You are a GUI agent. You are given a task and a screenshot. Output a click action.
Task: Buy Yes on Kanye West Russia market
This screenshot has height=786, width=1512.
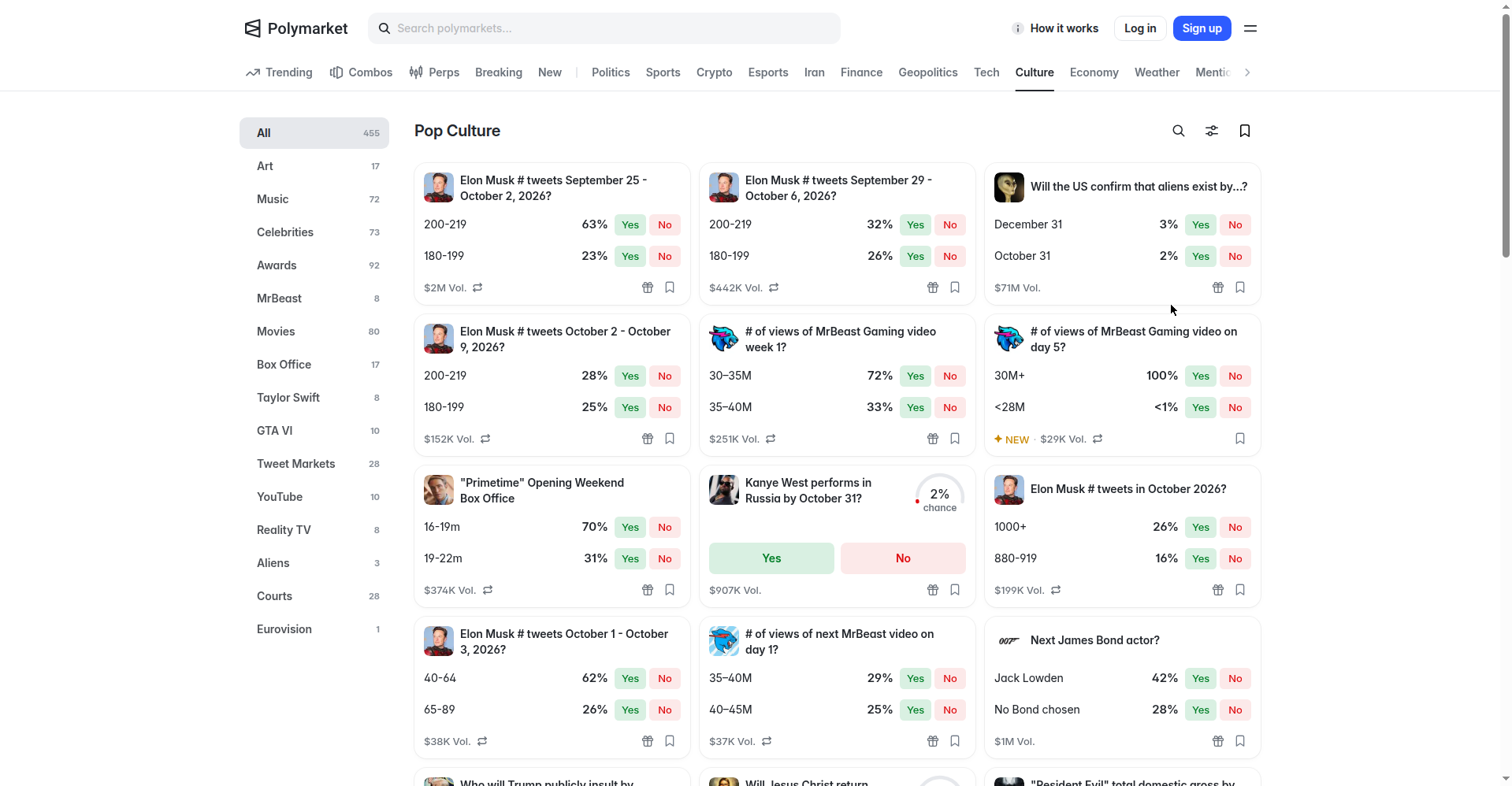click(x=771, y=558)
